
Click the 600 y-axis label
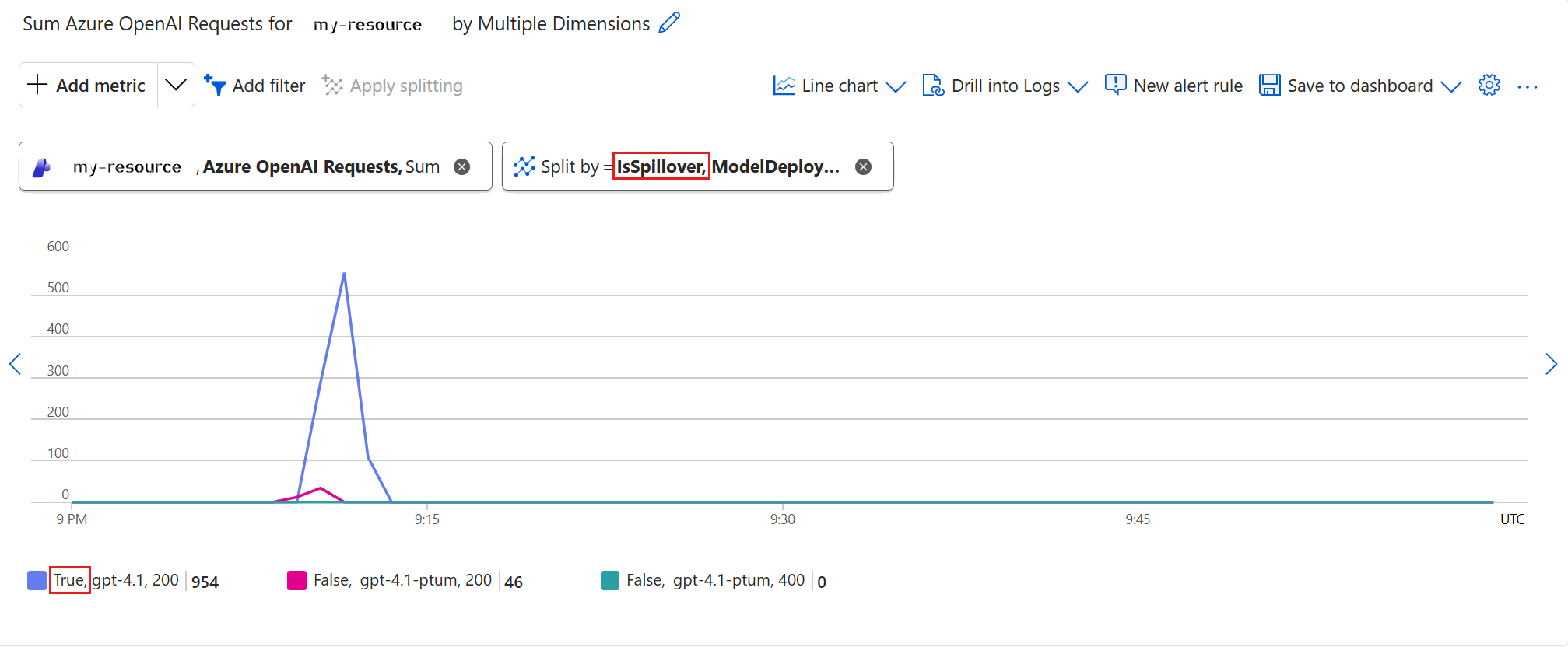58,247
